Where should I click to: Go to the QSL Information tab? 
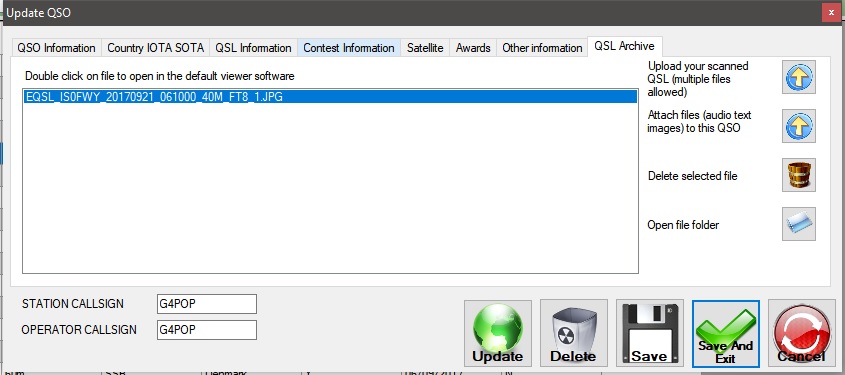pos(253,48)
